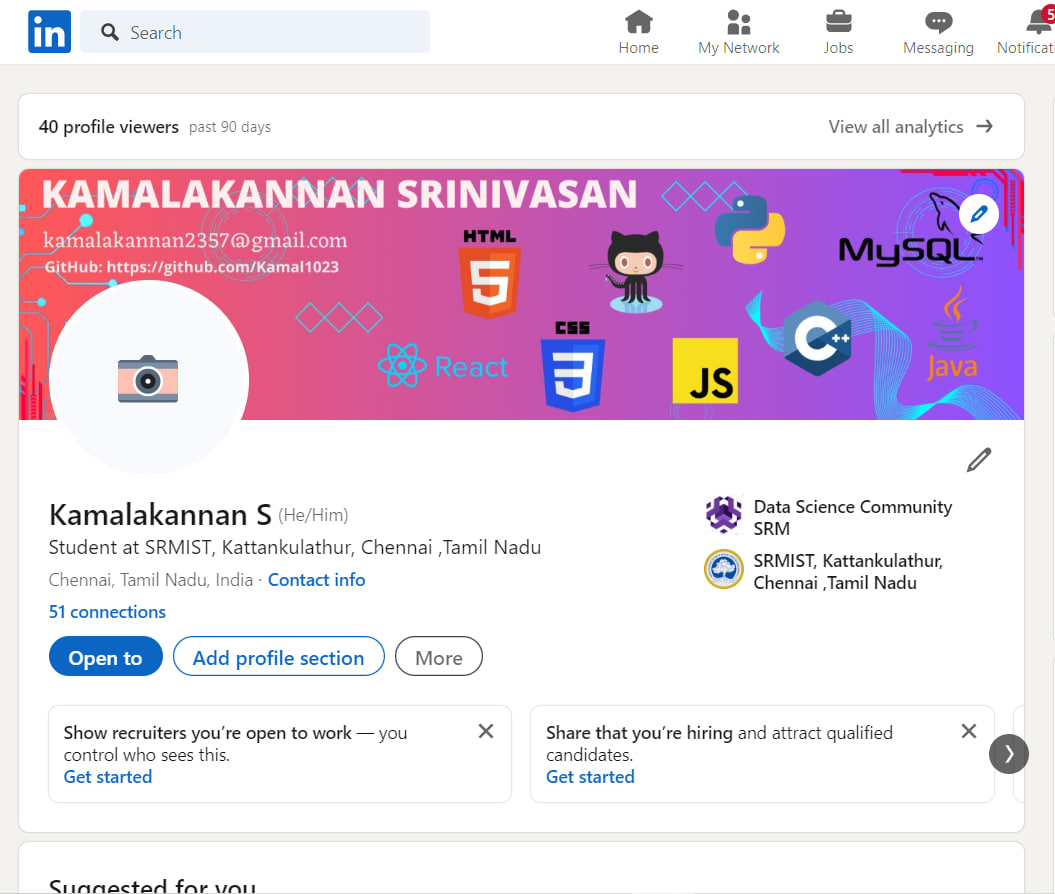Click Add profile section button
1055x894 pixels.
click(x=279, y=657)
